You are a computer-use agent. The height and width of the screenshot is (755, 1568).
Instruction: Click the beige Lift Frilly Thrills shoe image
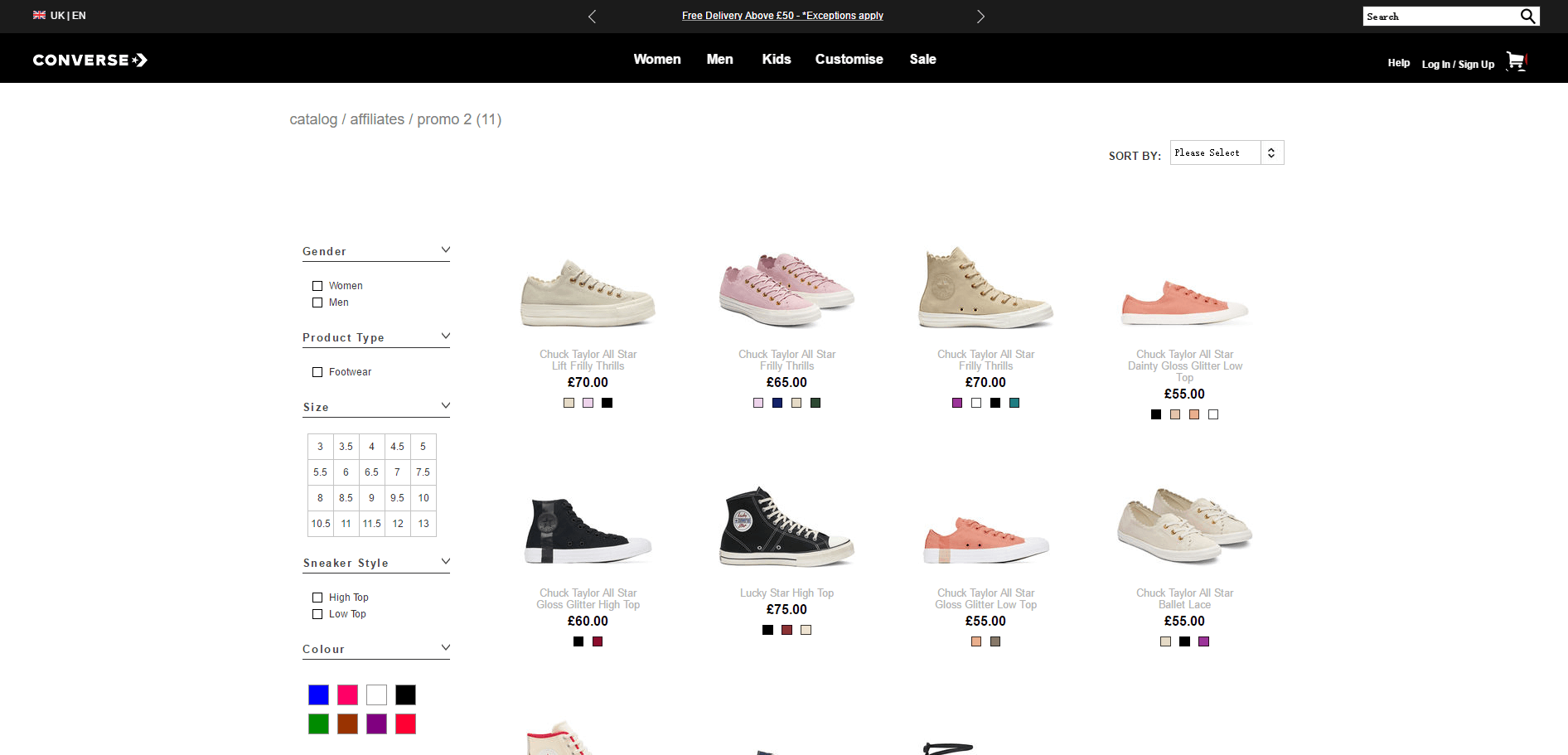pyautogui.click(x=588, y=293)
